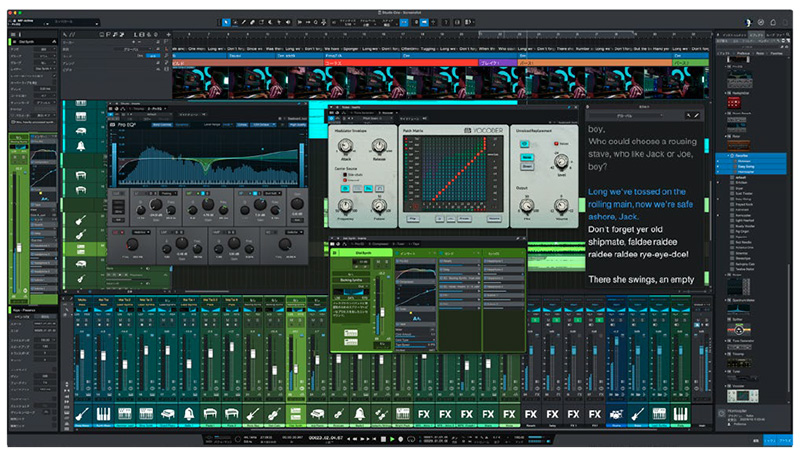Select highlighted green synth channel icon in mixer
The width and height of the screenshot is (800, 454).
click(x=295, y=414)
